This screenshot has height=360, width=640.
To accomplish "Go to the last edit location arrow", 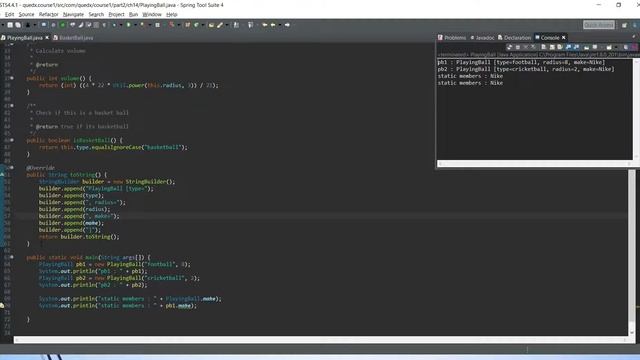I will click(x=264, y=25).
